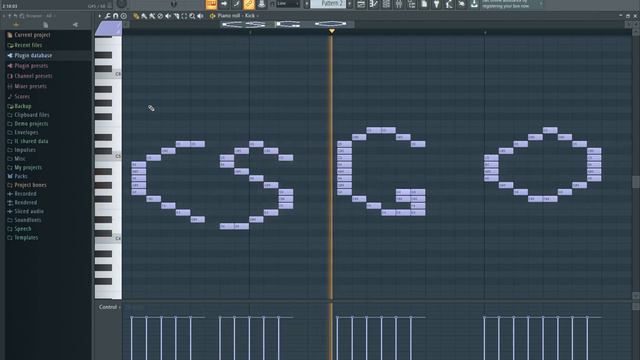Open the Sliced audio folder
The width and height of the screenshot is (640, 360).
click(29, 211)
